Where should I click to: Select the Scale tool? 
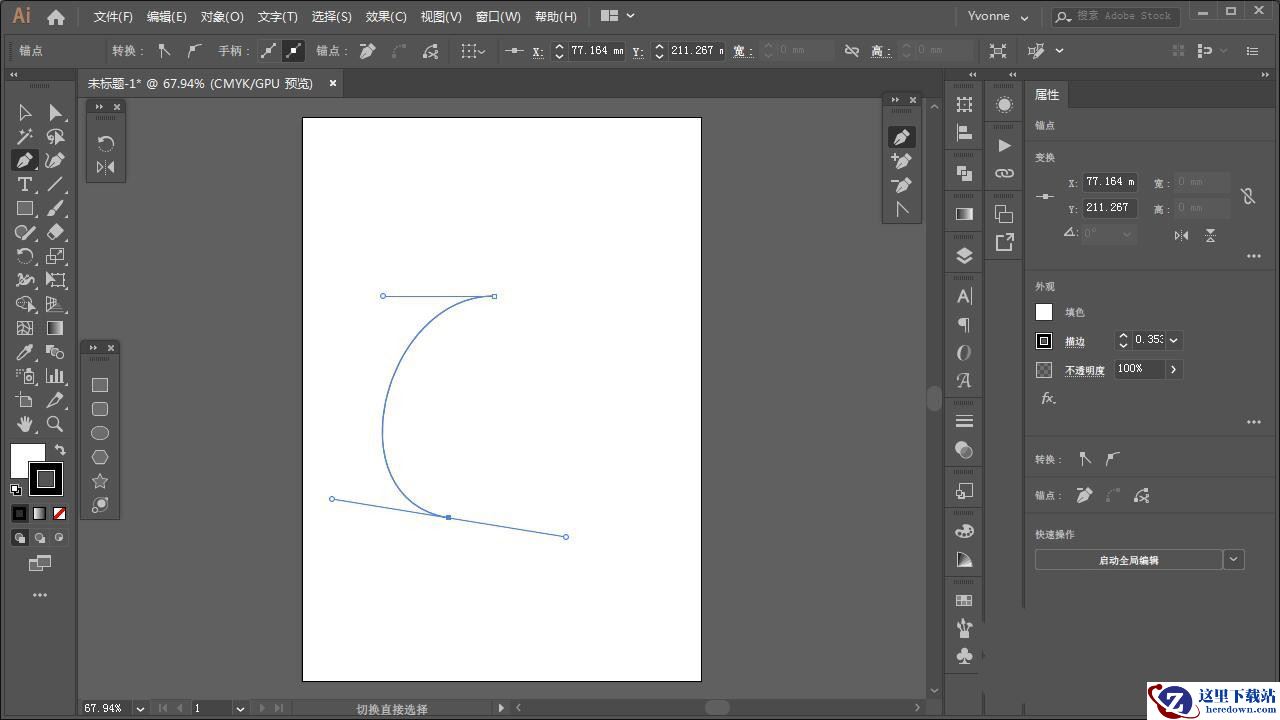click(x=56, y=257)
